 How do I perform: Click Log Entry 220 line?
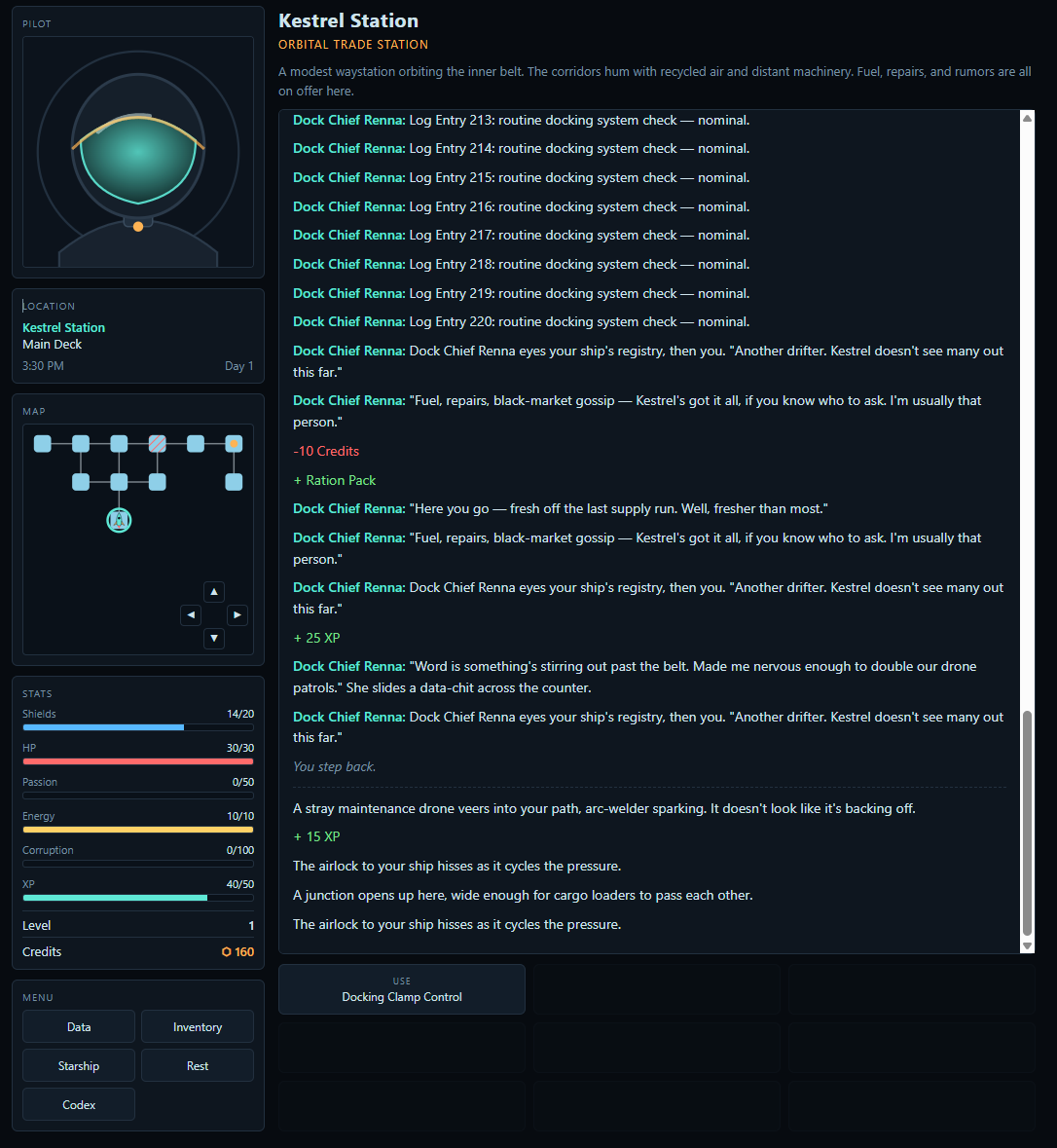point(521,321)
